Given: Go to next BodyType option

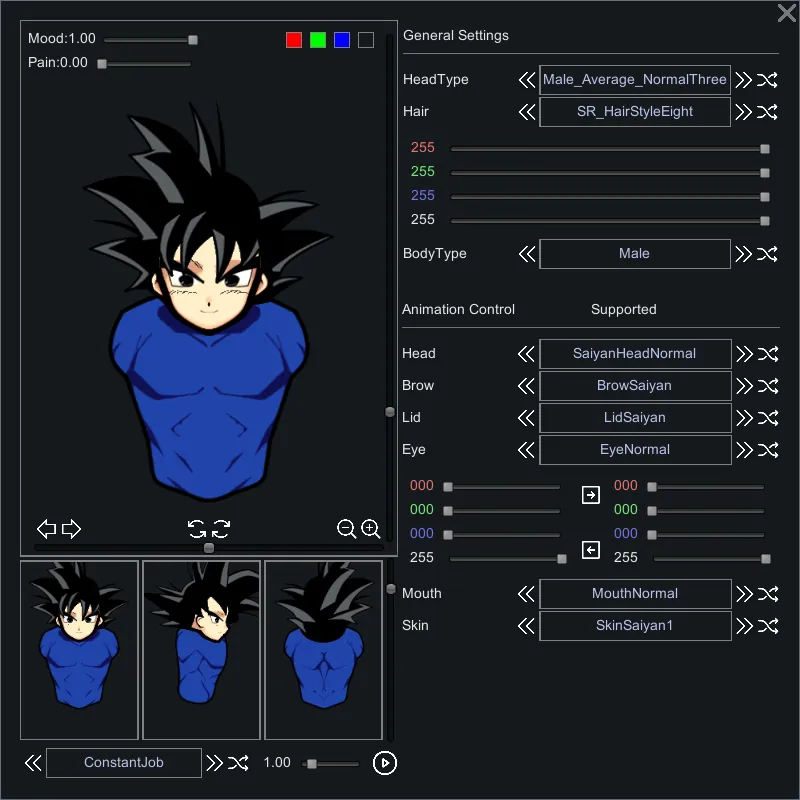Looking at the screenshot, I should coord(743,254).
